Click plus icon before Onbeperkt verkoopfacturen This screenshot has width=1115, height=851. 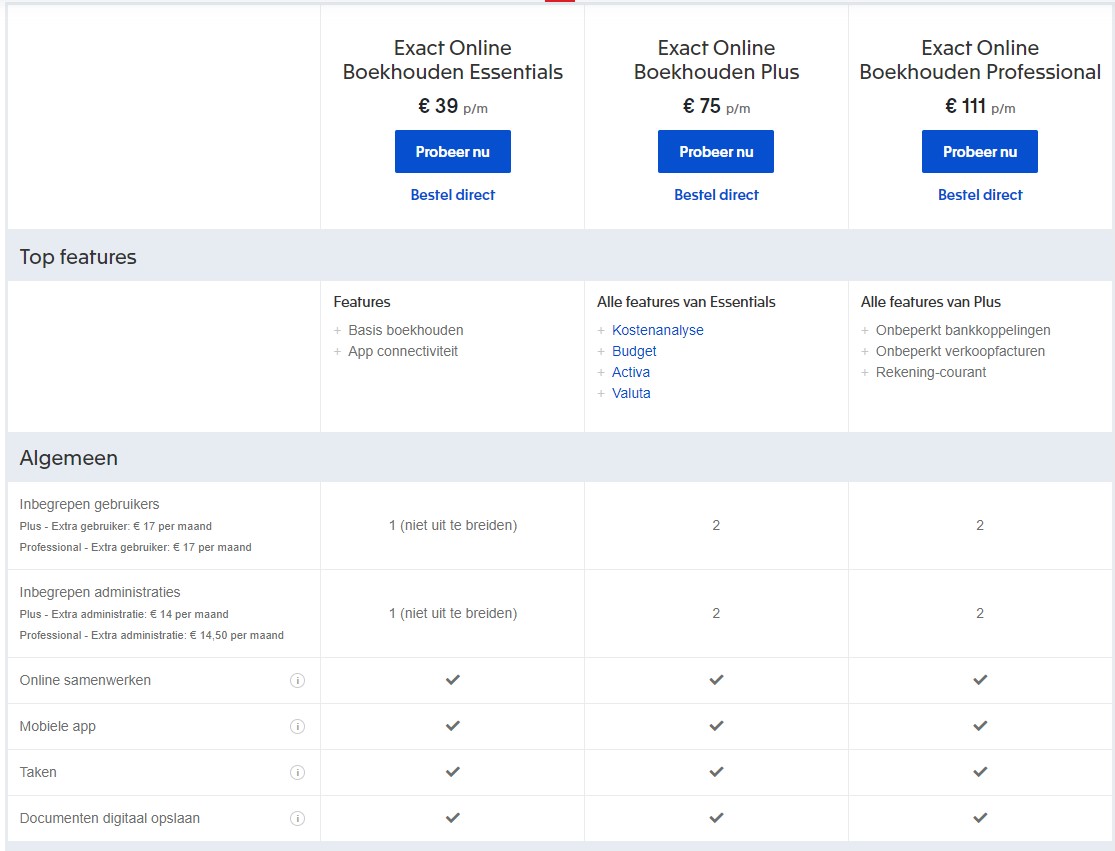point(865,351)
